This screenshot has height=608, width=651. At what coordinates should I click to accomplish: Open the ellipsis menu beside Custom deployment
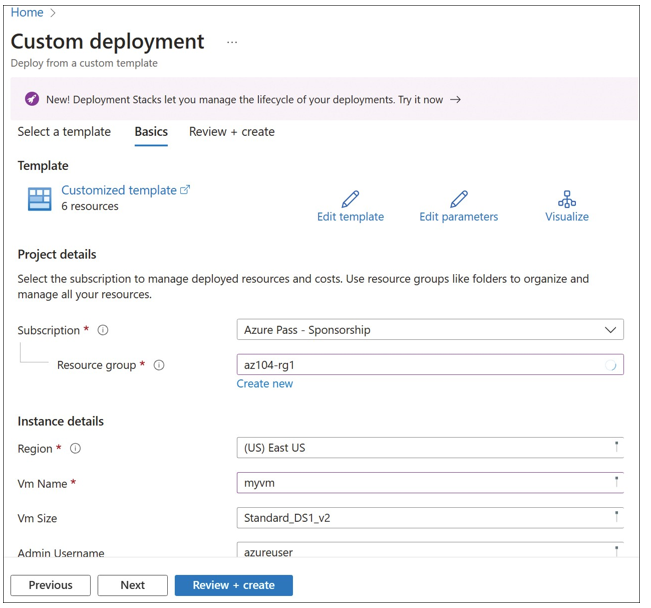tap(232, 42)
